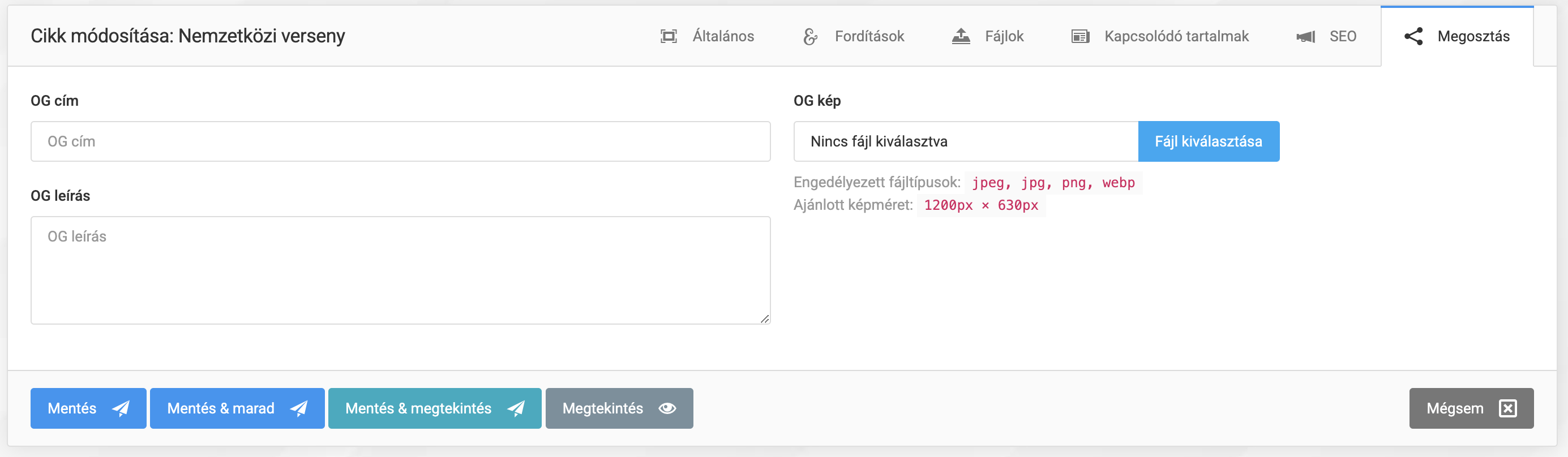Switch to the Fordítások tab
Screen dimensions: 1568x457
point(868,37)
